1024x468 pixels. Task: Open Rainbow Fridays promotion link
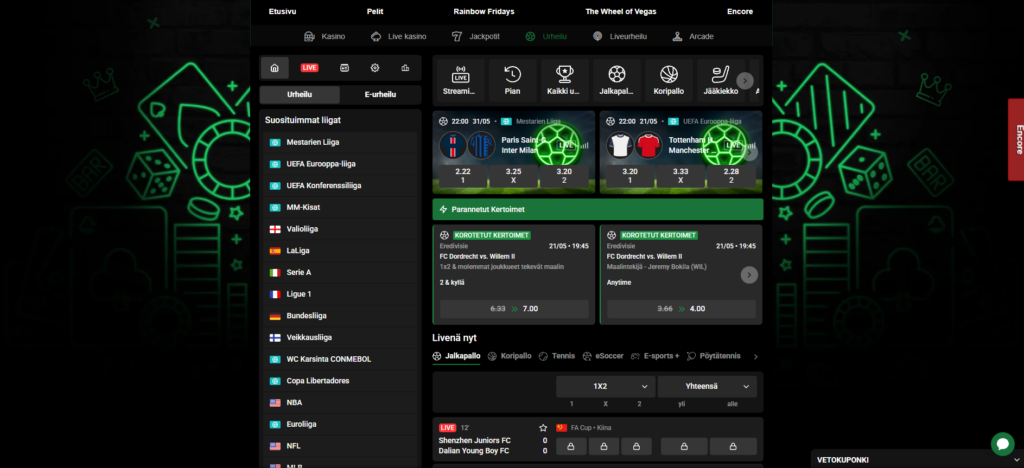click(x=484, y=12)
